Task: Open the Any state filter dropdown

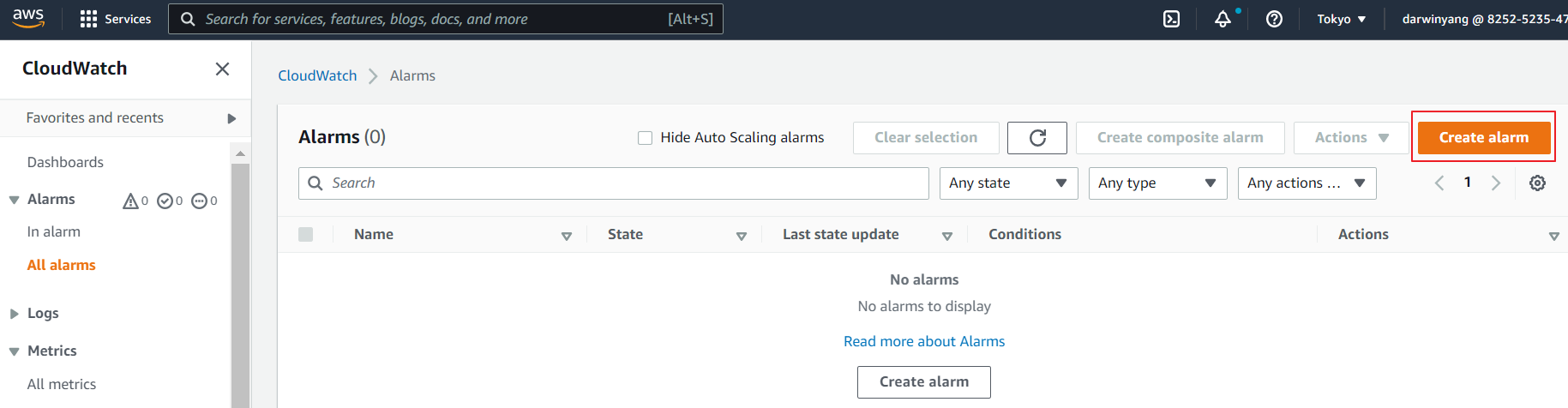Action: click(x=1008, y=183)
